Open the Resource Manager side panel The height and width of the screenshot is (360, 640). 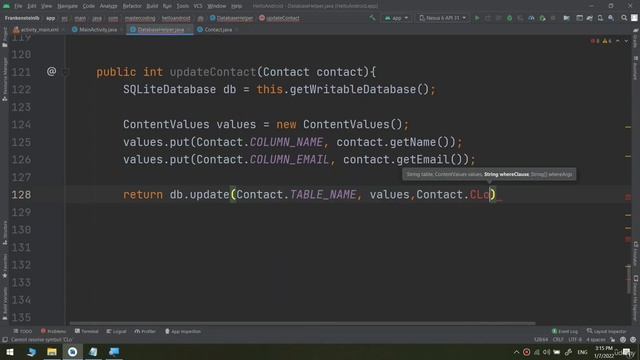point(4,79)
